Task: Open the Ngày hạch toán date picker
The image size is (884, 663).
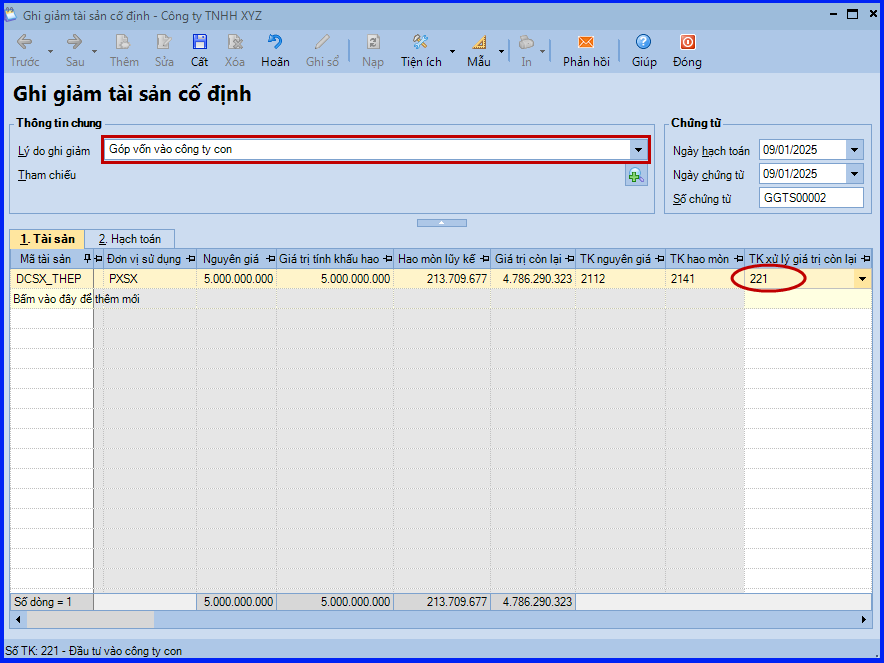Action: (854, 150)
